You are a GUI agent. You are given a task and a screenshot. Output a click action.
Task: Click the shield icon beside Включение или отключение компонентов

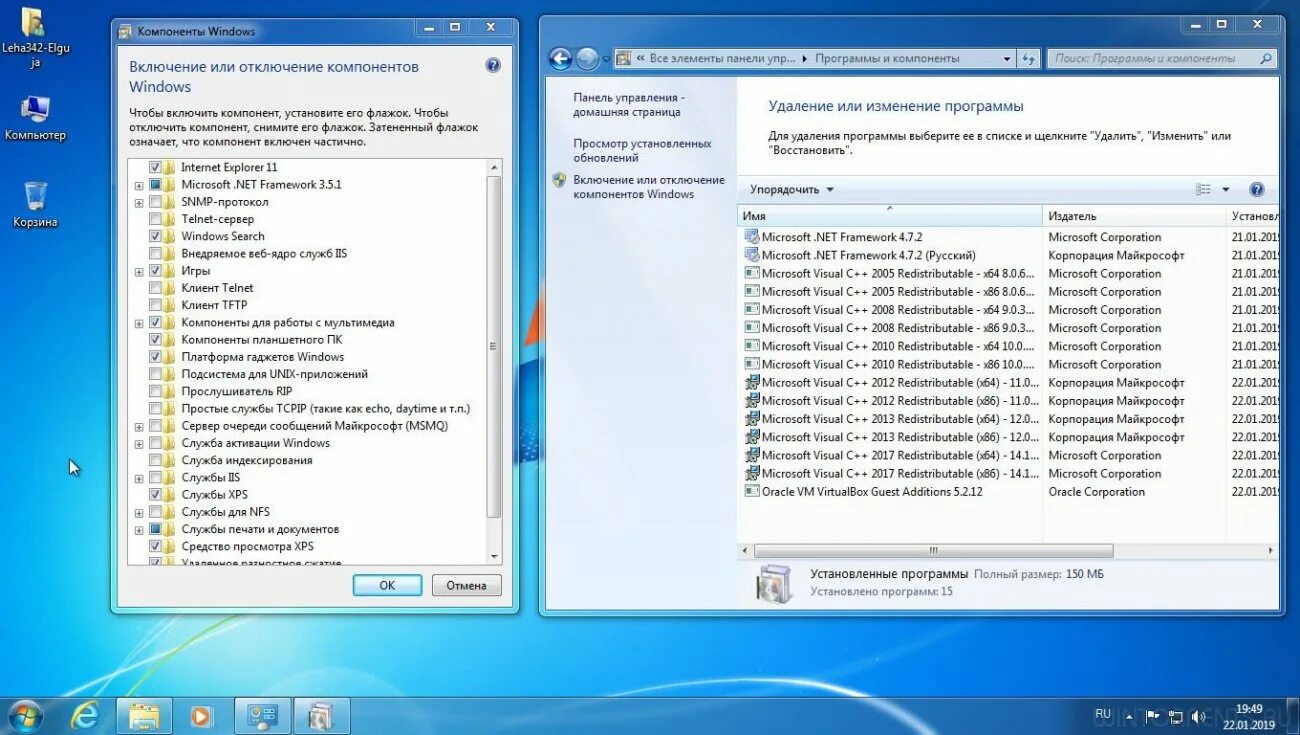pyautogui.click(x=559, y=180)
